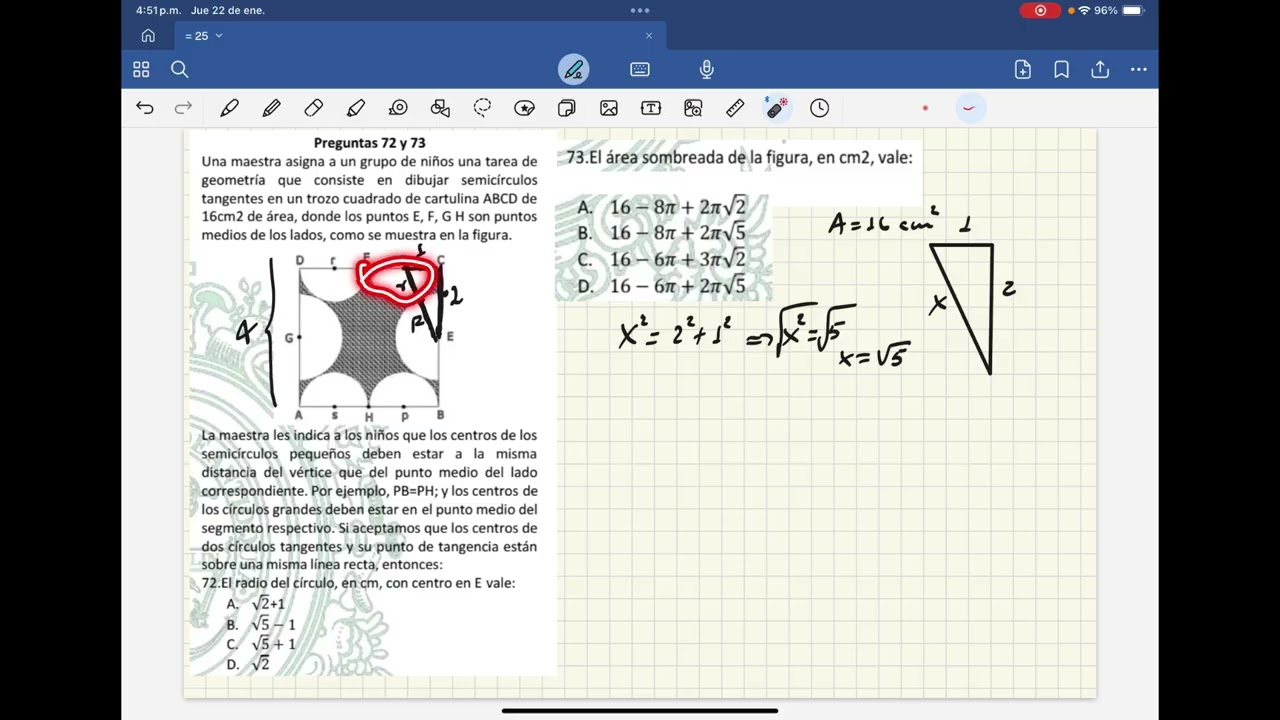Toggle the laser pointer tool
The image size is (1280, 720).
point(777,108)
